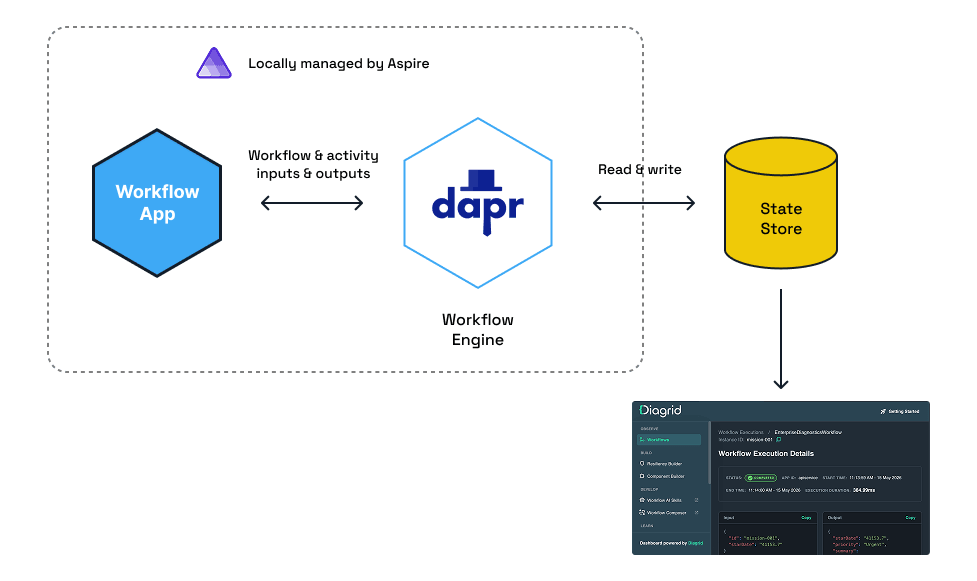The width and height of the screenshot is (977, 581).
Task: Click the dapr logo hexagon
Action: 478,203
